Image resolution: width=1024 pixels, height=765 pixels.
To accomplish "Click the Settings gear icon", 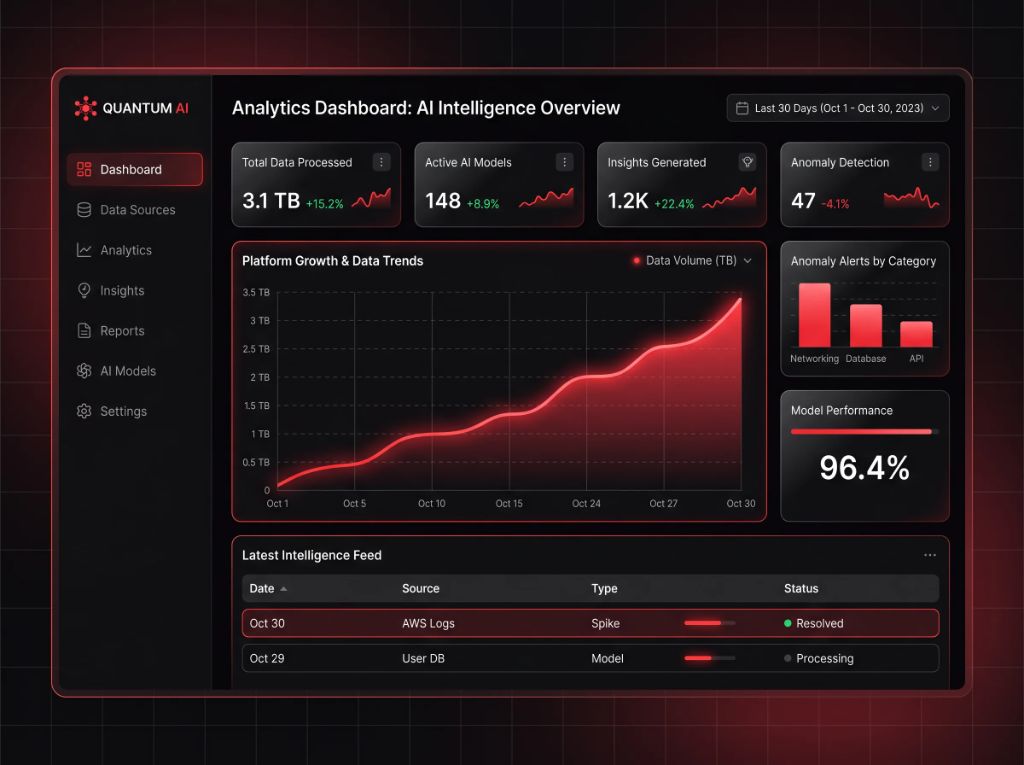I will click(x=84, y=411).
